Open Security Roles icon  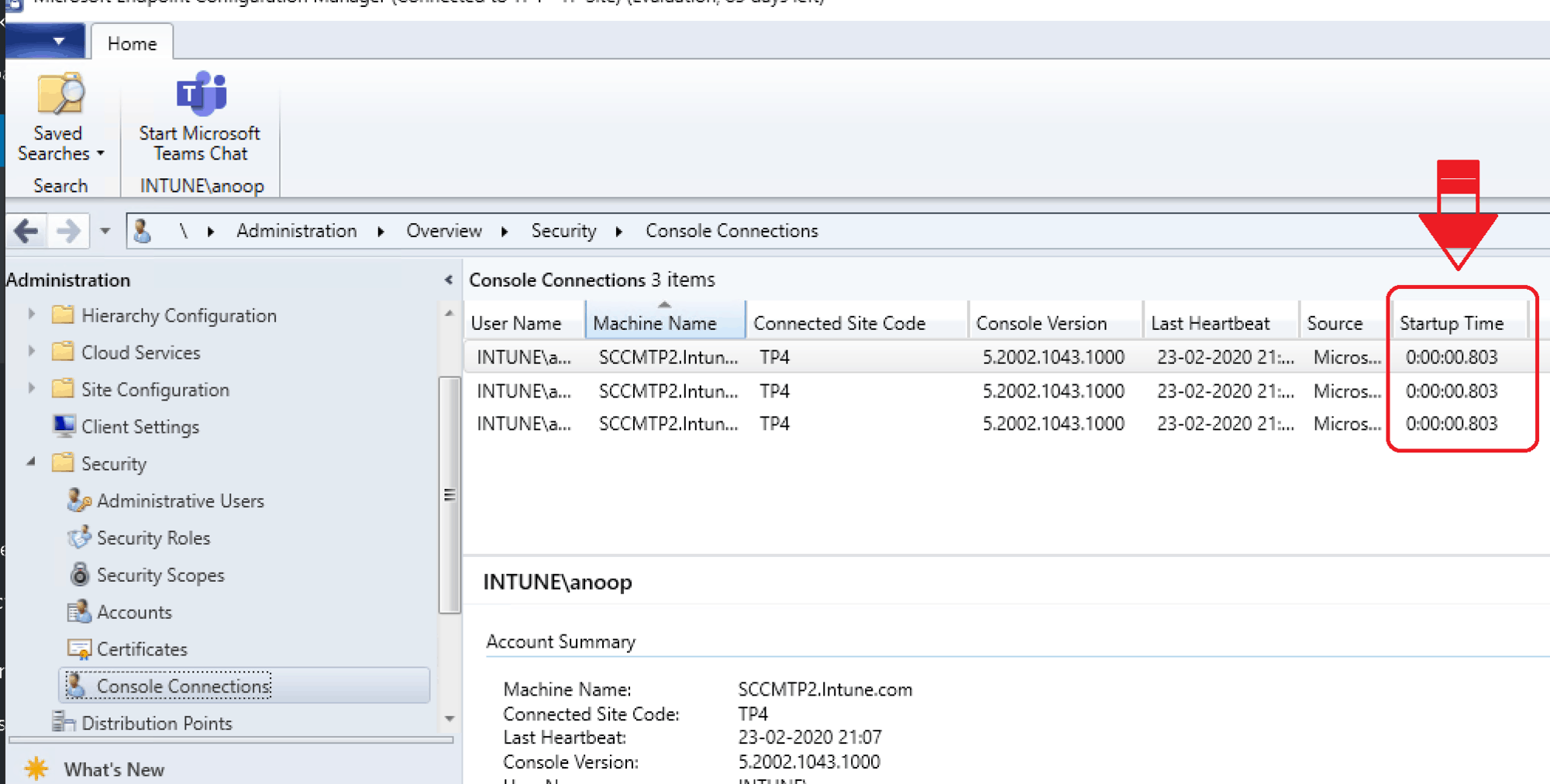tap(79, 537)
